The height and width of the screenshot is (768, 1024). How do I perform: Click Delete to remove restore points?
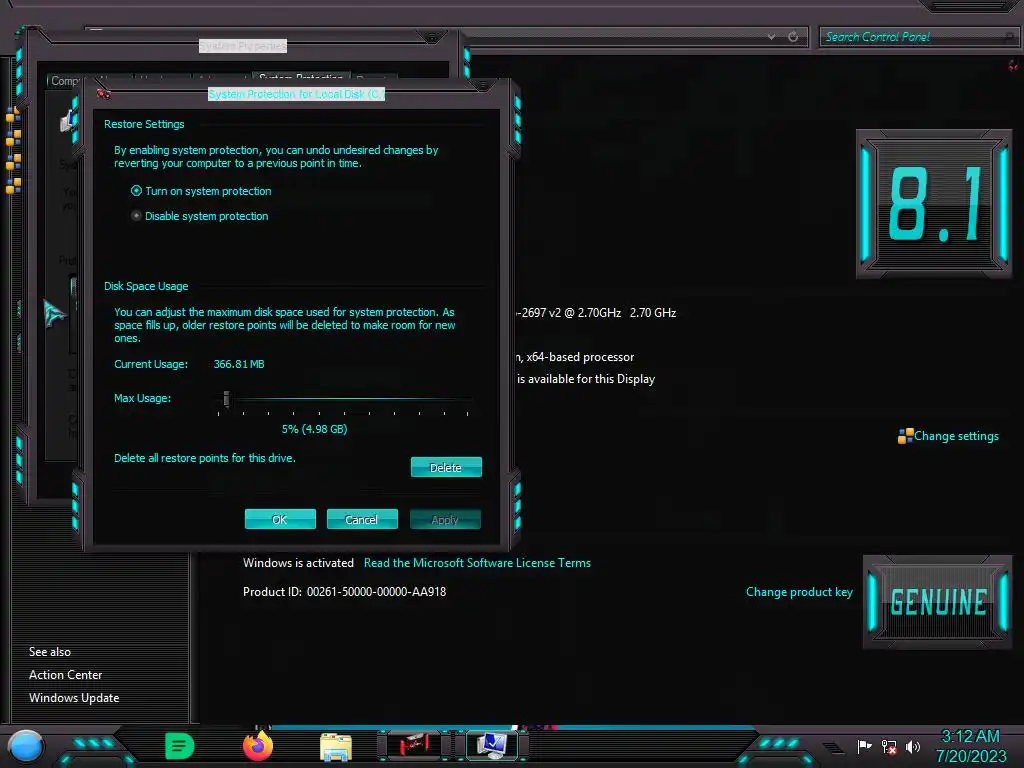[446, 467]
